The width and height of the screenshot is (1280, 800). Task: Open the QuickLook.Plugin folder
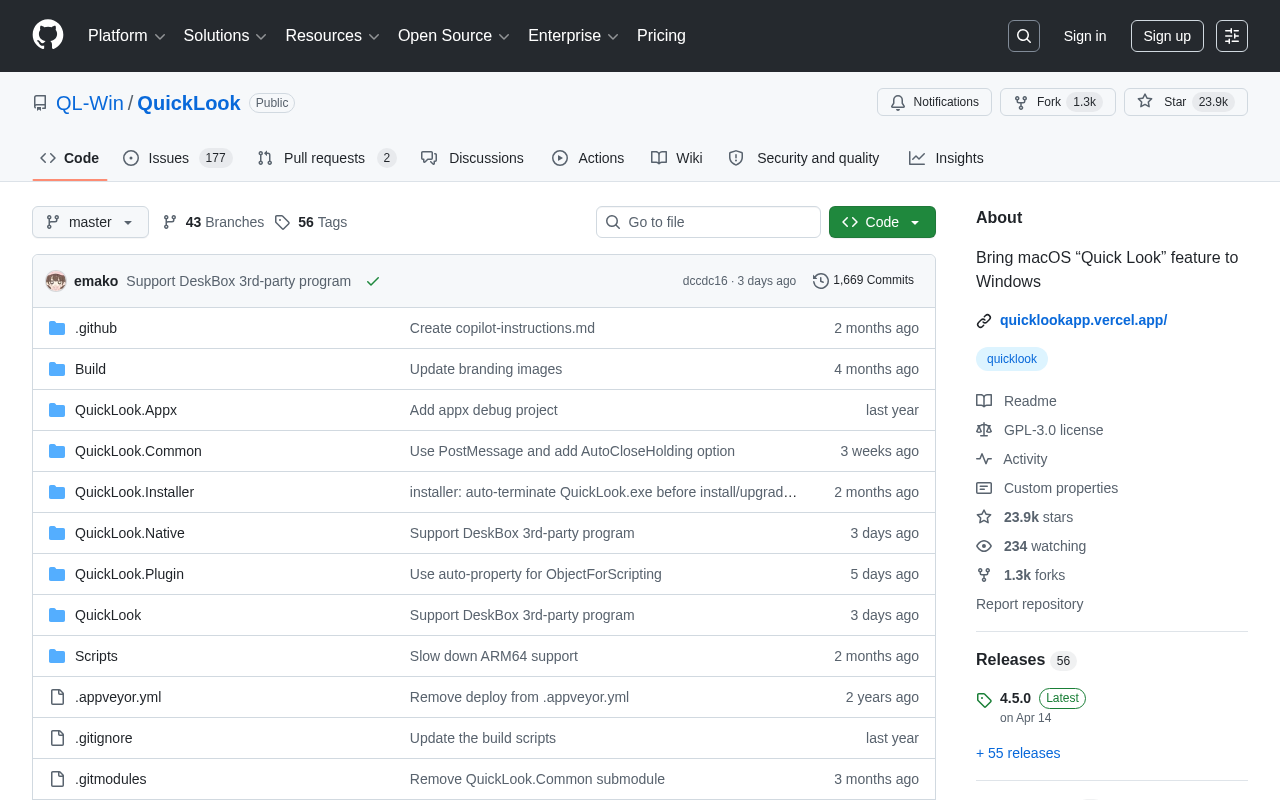coord(129,574)
